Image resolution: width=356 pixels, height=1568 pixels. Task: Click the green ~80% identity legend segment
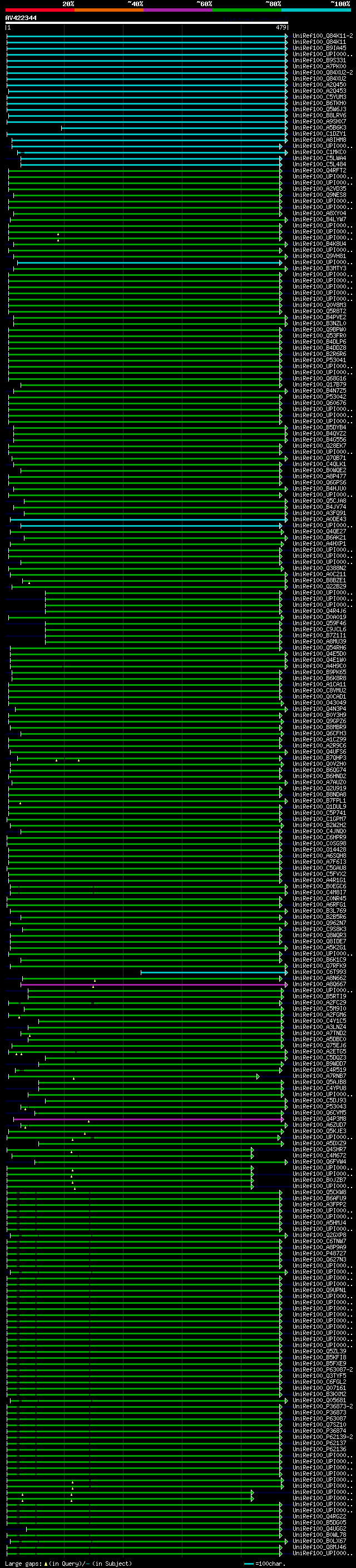[247, 10]
